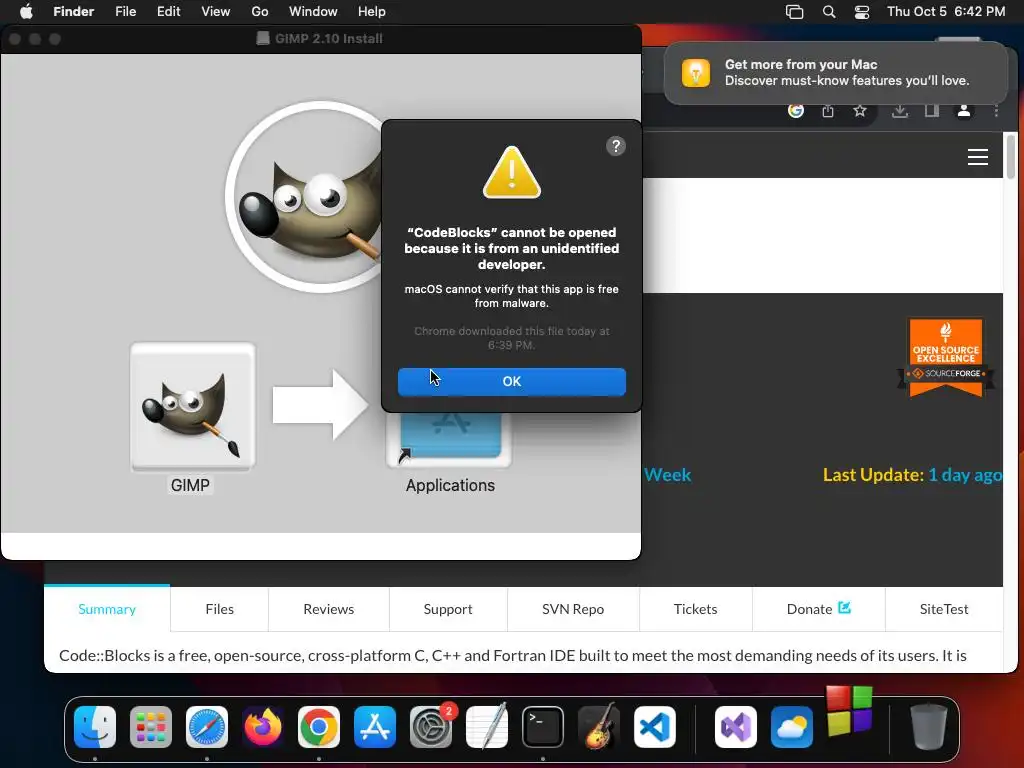Launch GarageBand from the Dock
Image resolution: width=1024 pixels, height=768 pixels.
click(599, 727)
